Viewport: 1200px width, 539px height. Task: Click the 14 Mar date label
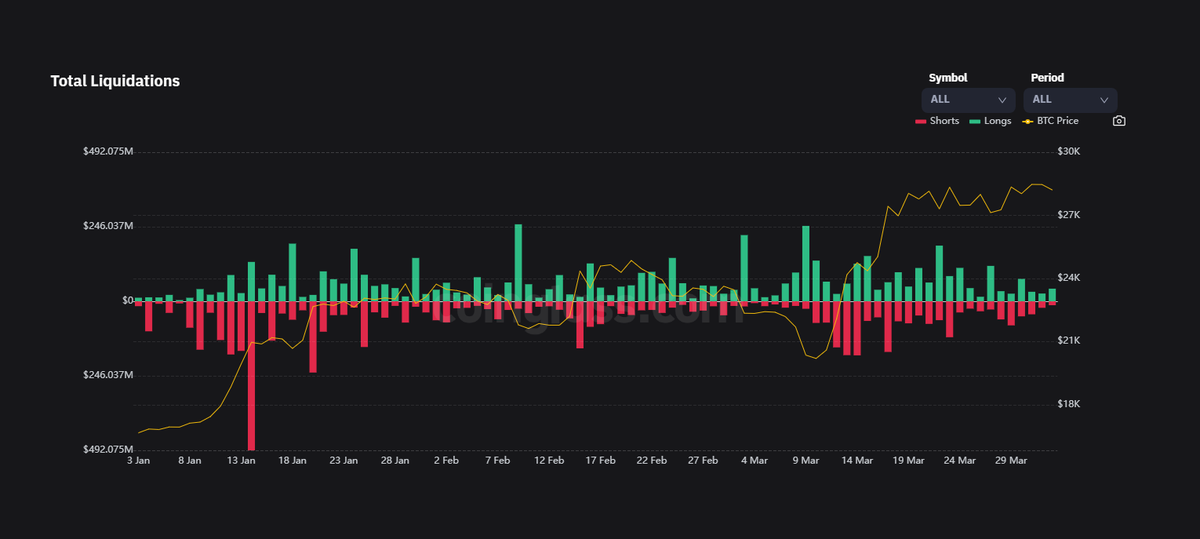click(x=857, y=461)
